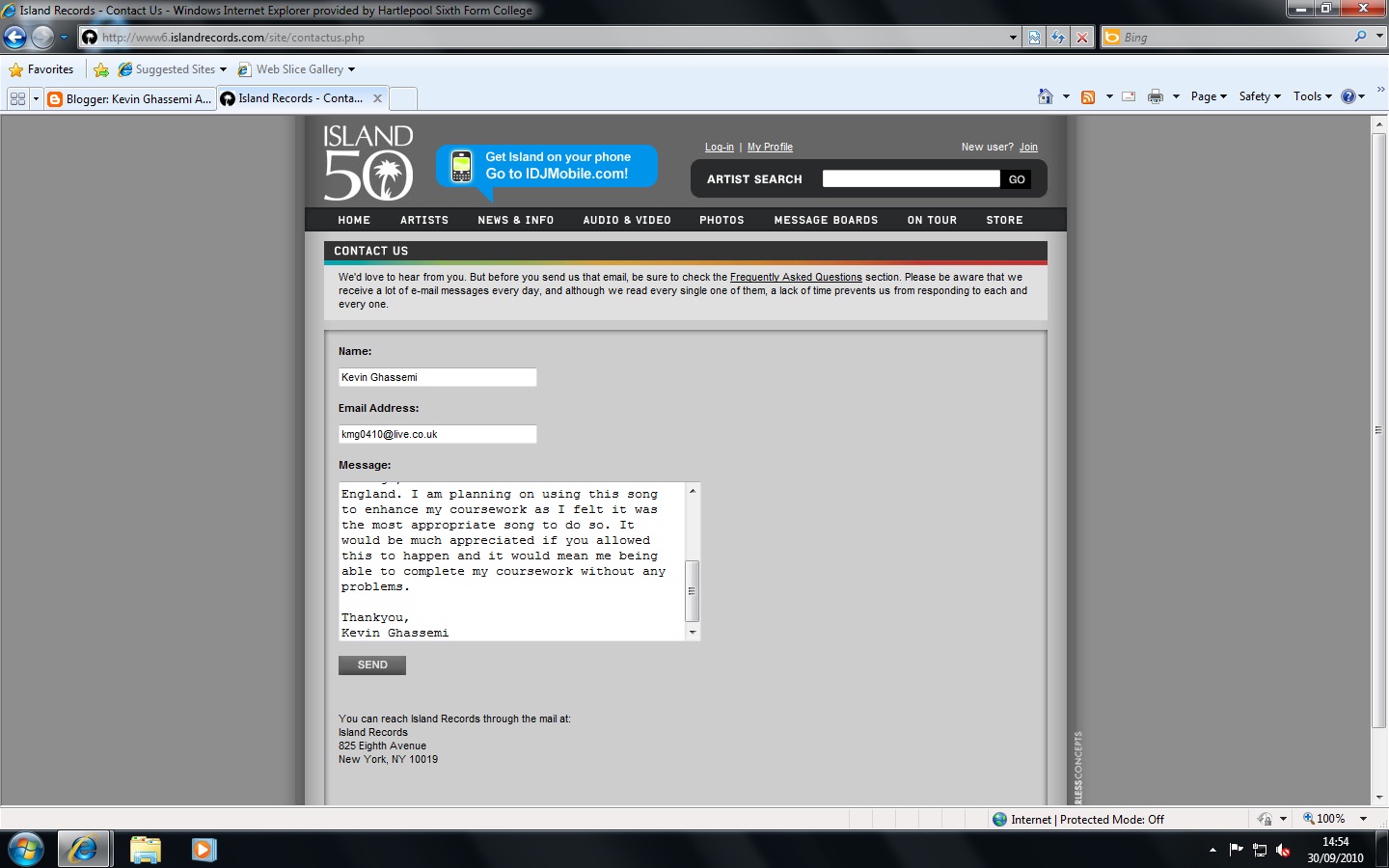Click the RSS Feeds icon
Screen dimensions: 1389x868
[1088, 96]
